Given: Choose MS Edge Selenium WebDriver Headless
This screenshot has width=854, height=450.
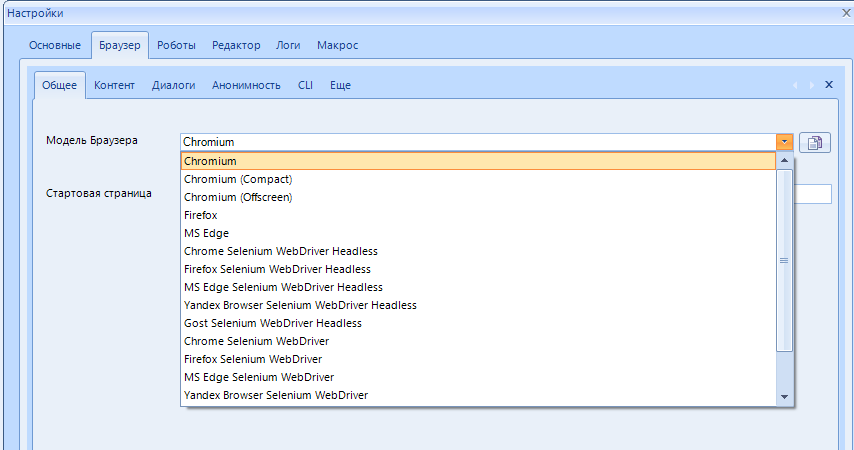Looking at the screenshot, I should 478,287.
